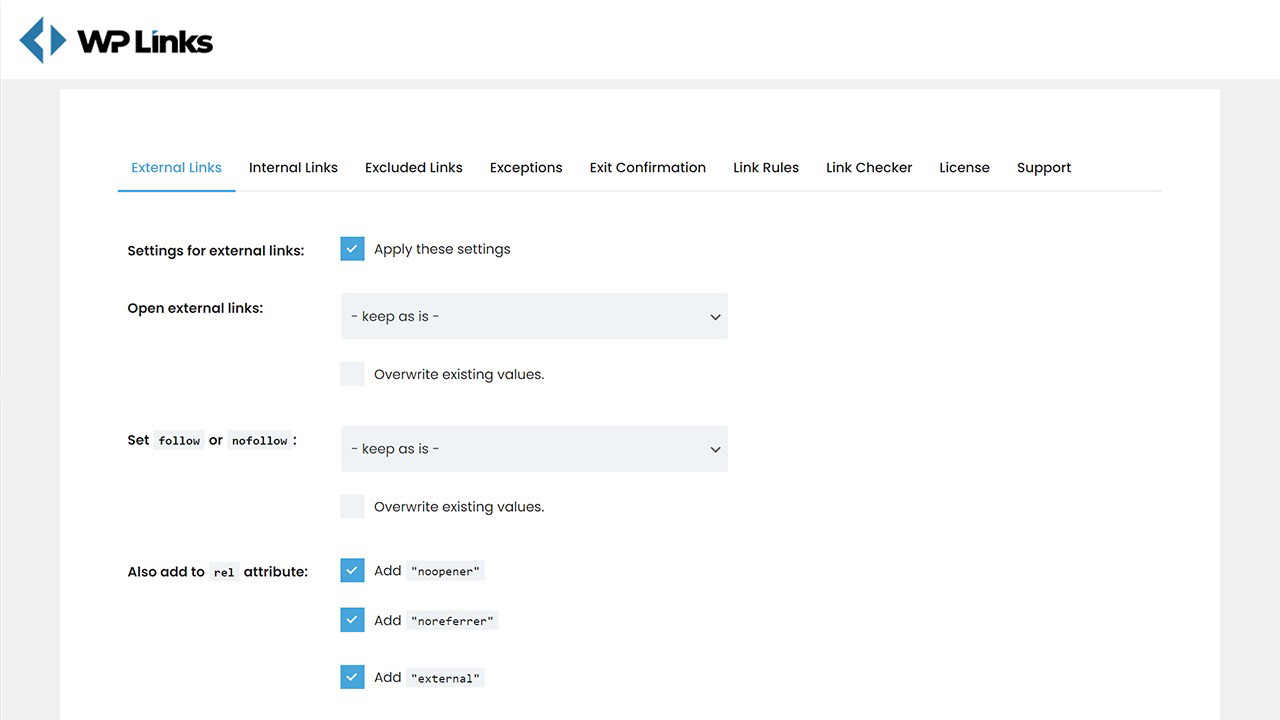Click the WP Links logo icon
This screenshot has height=720, width=1280.
pyautogui.click(x=43, y=41)
